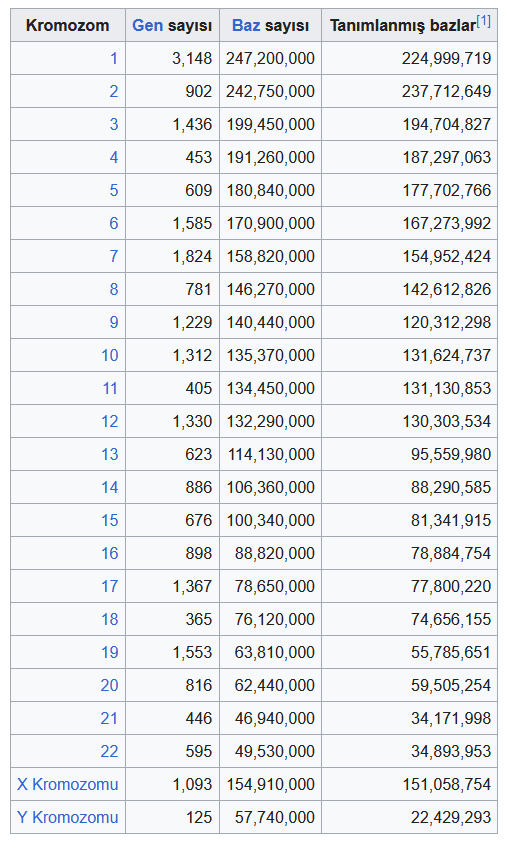This screenshot has height=848, width=507.
Task: Open chromosome 16 link
Action: coord(110,553)
